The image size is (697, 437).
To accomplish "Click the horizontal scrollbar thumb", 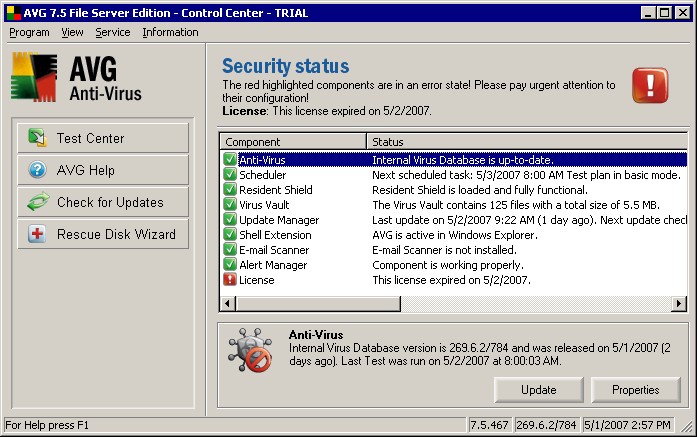I will click(318, 304).
